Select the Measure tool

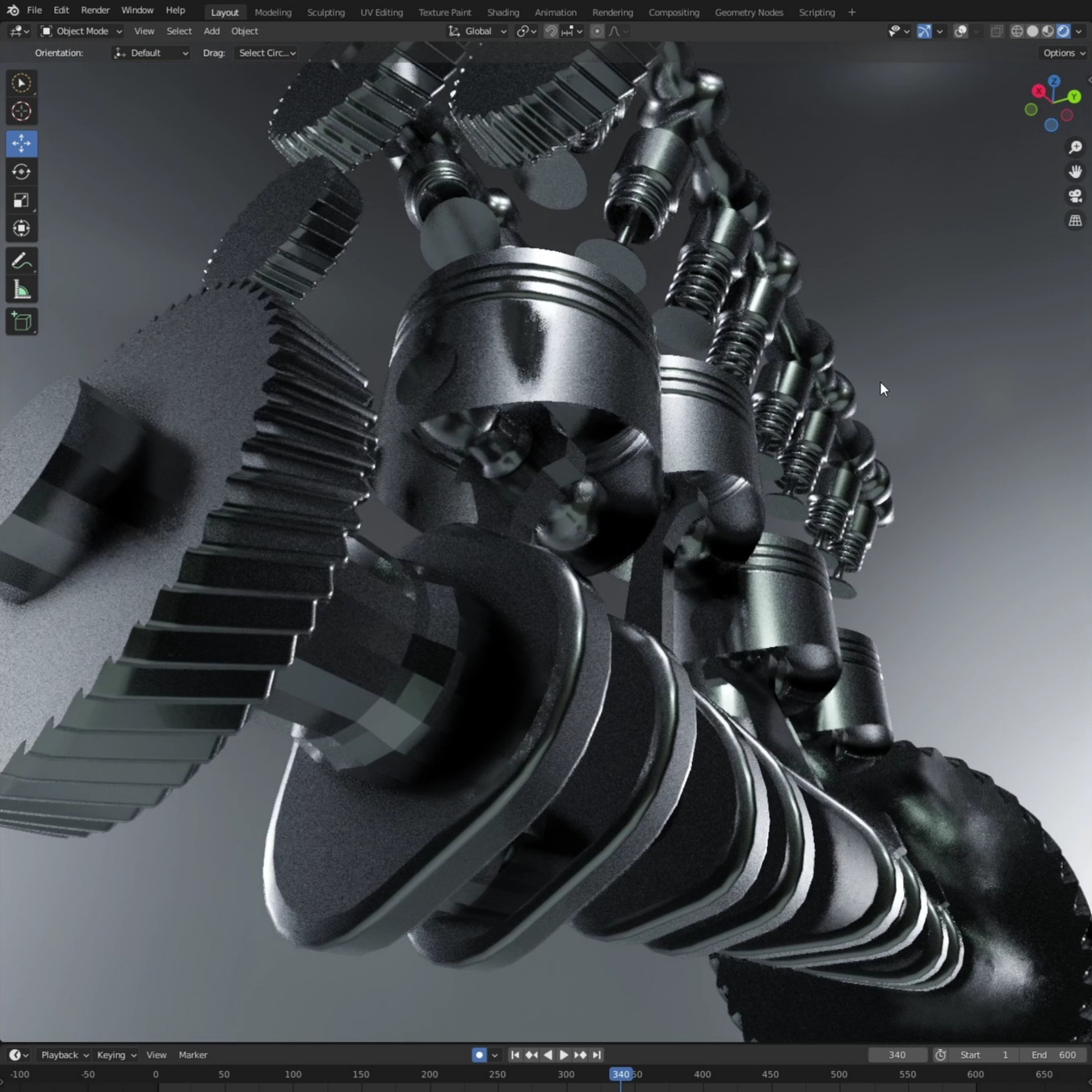coord(22,290)
